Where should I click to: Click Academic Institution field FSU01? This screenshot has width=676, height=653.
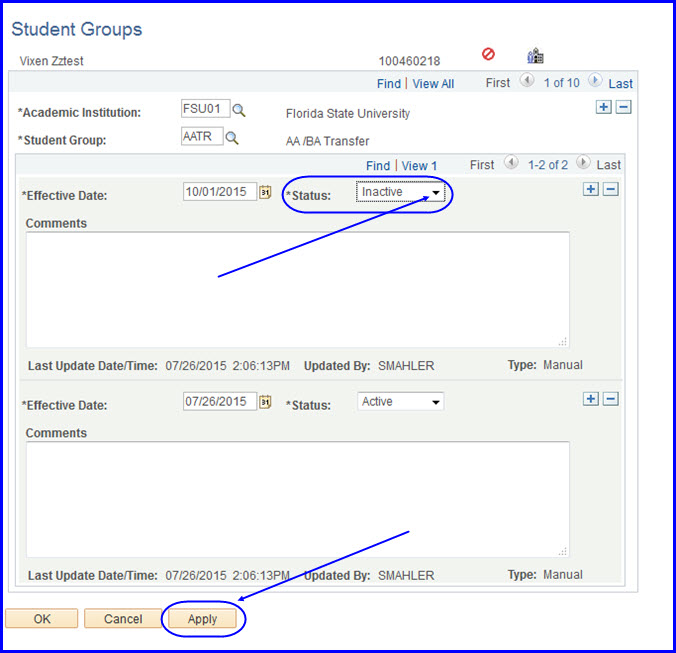click(x=205, y=109)
